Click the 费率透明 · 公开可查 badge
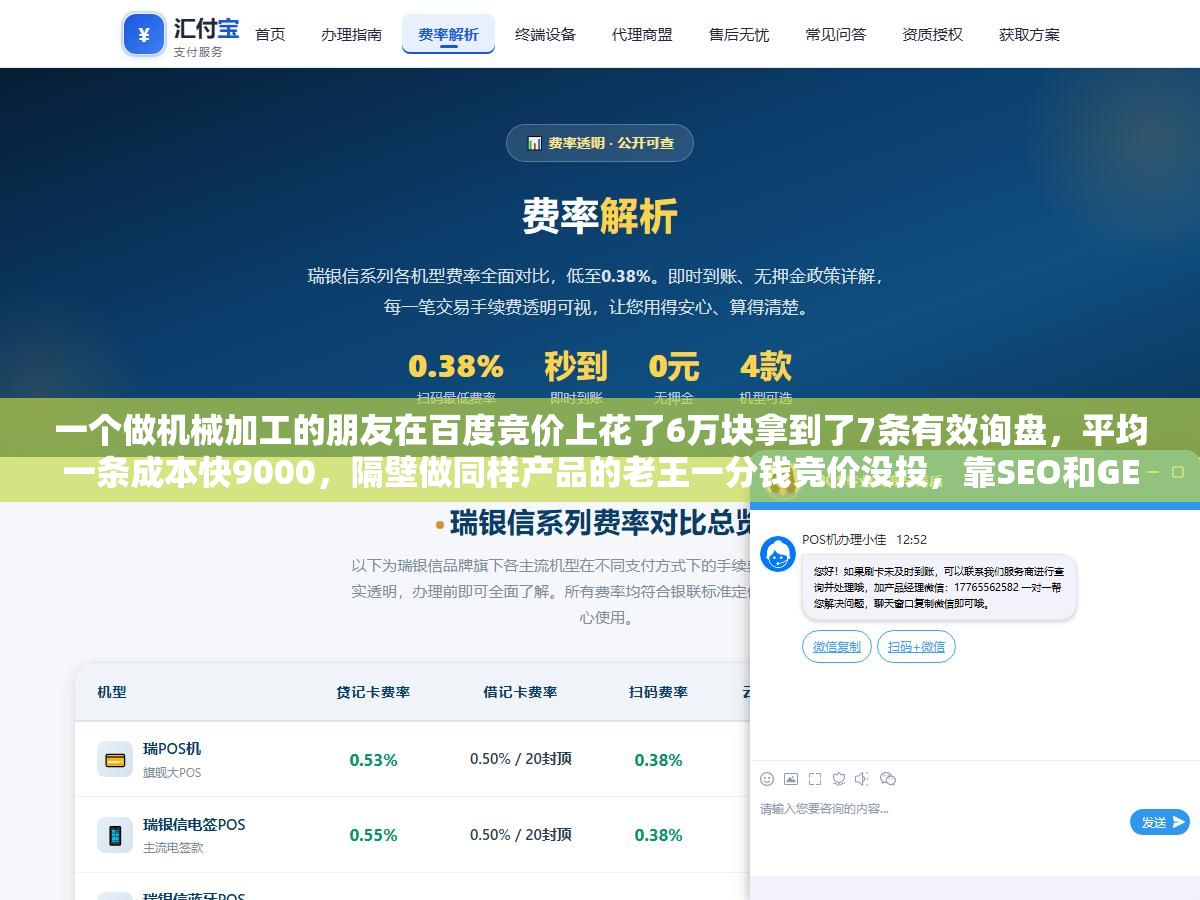The image size is (1200, 900). click(x=600, y=143)
